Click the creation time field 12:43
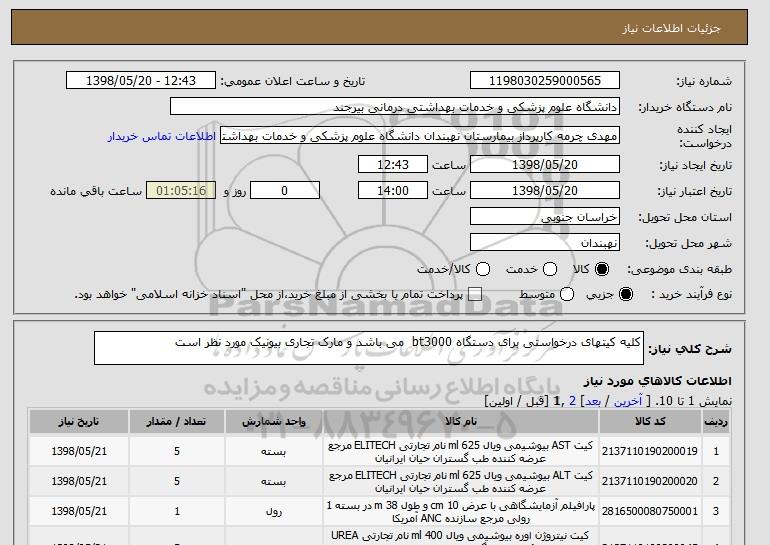 click(393, 164)
